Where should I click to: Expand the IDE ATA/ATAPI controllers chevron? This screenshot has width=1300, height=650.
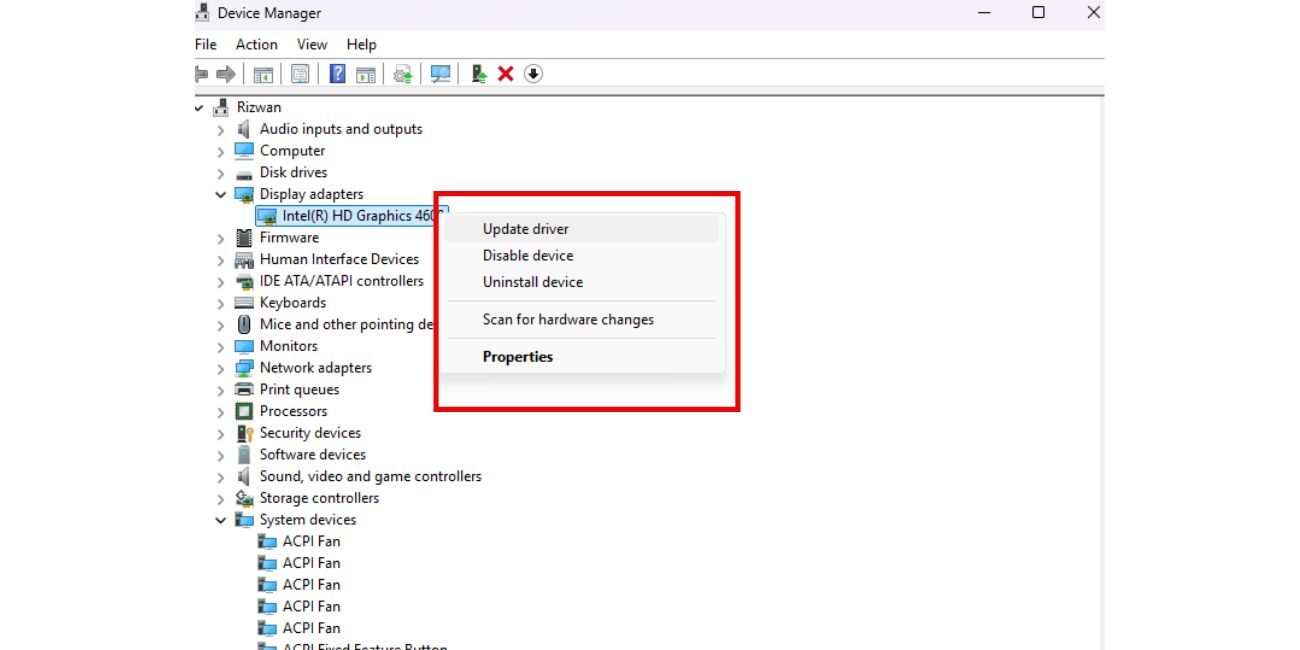click(221, 282)
